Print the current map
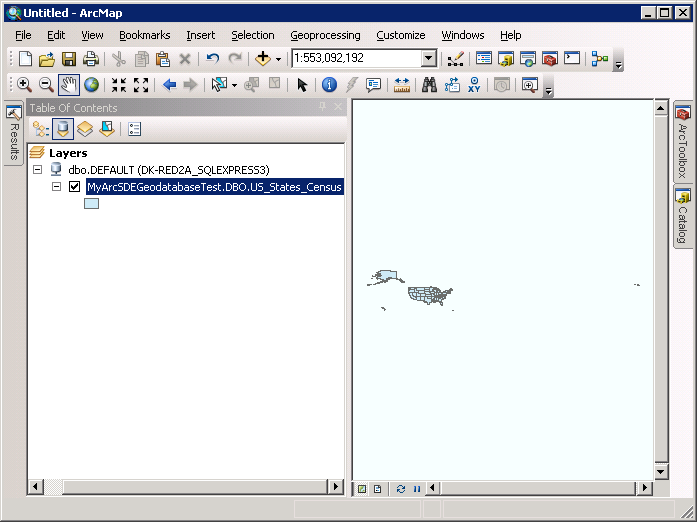The height and width of the screenshot is (522, 697). click(91, 59)
